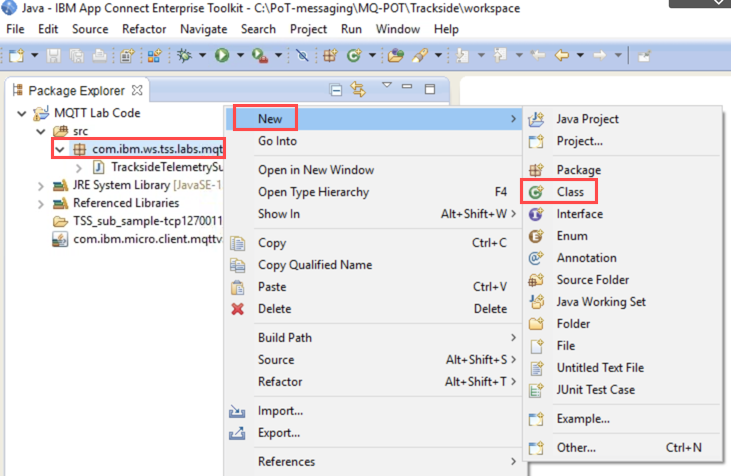
Task: Expand TracksideTelemetrySu Java file node
Action: pyautogui.click(x=79, y=168)
